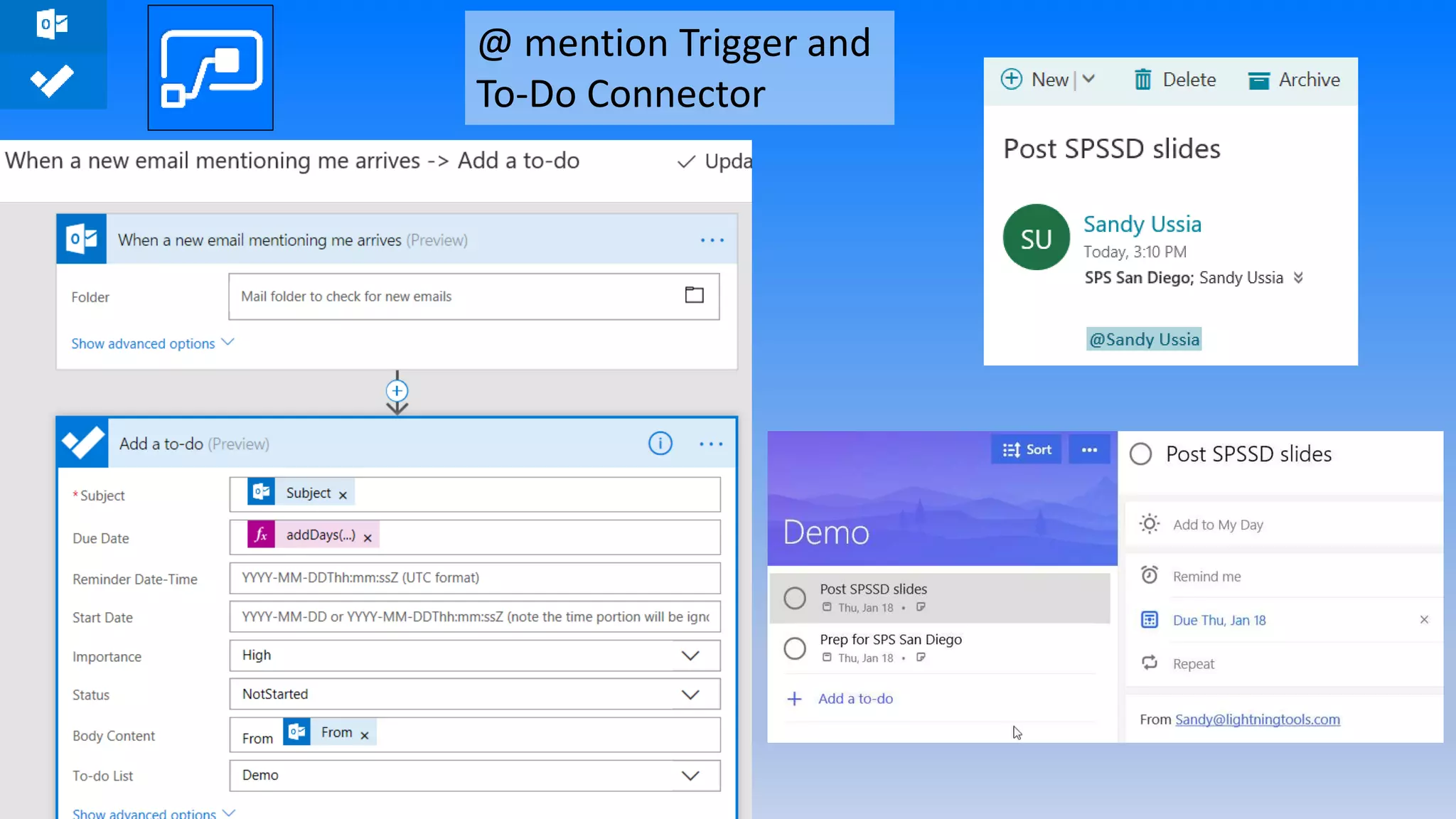The width and height of the screenshot is (1456, 819).
Task: Expand the email recipients chevron
Action: click(1298, 278)
